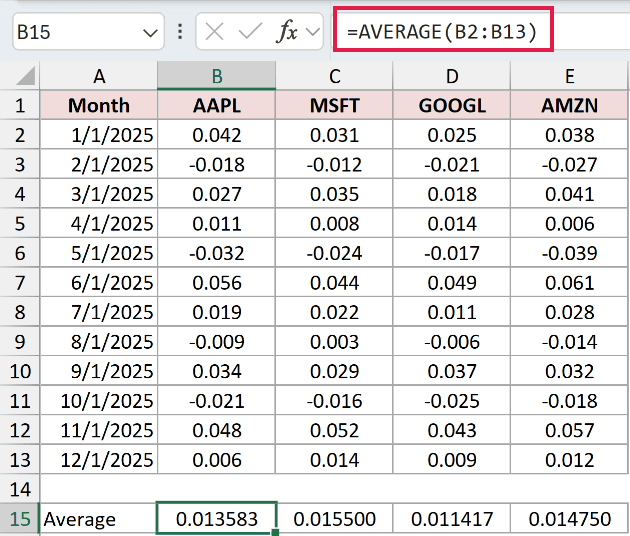Select the date cell 10/1/2025
The width and height of the screenshot is (630, 536).
(99, 401)
